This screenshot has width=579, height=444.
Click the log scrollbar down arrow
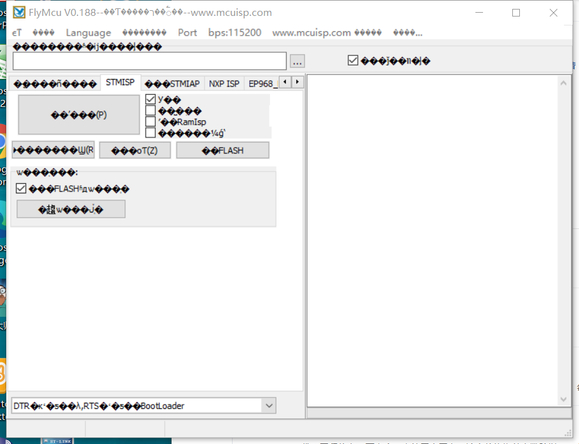pos(563,399)
